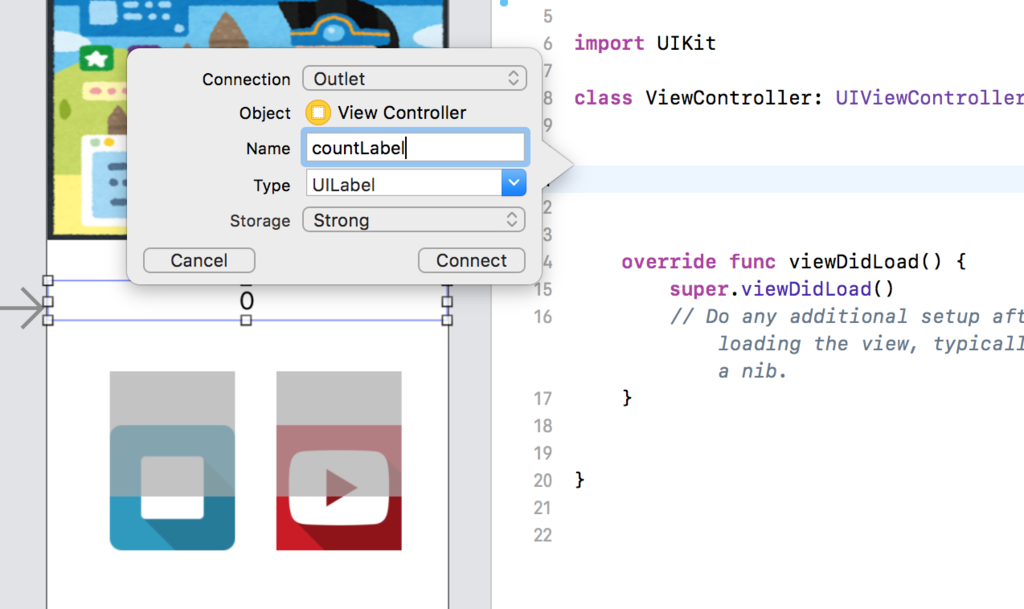This screenshot has height=609, width=1024.
Task: Click the super.viewDidLoad() line
Action: pos(781,289)
